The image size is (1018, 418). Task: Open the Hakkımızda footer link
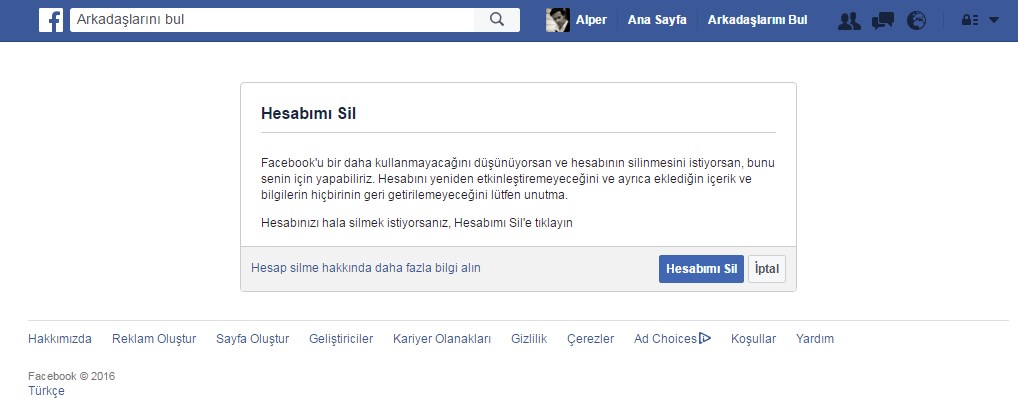(60, 339)
